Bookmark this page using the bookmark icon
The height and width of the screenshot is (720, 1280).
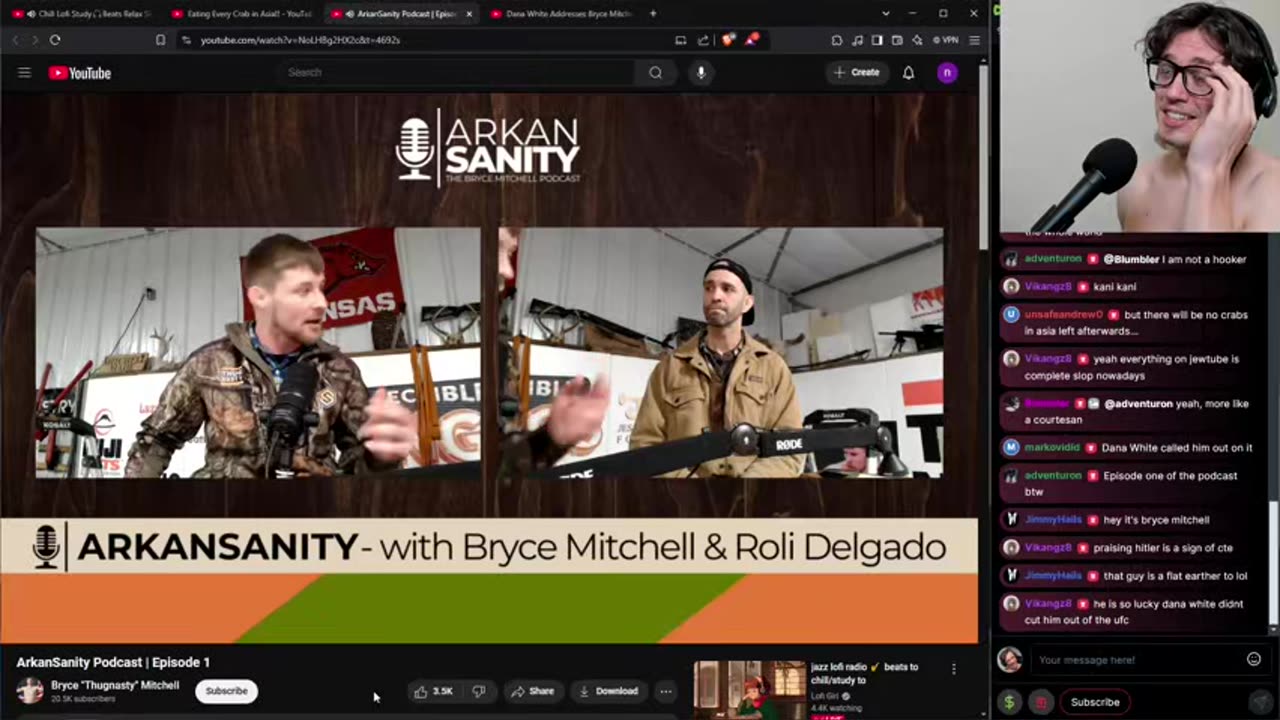[160, 40]
